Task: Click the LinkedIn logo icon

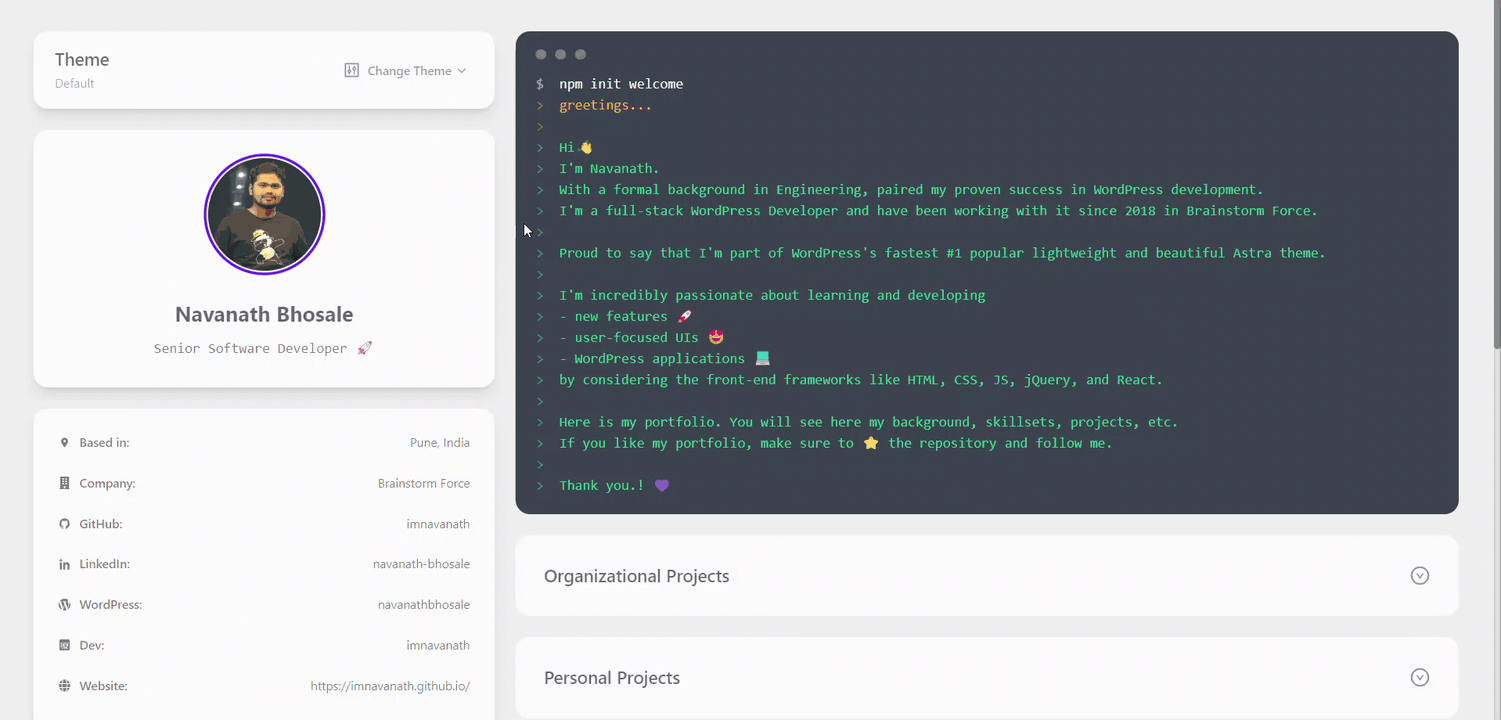Action: click(x=64, y=565)
